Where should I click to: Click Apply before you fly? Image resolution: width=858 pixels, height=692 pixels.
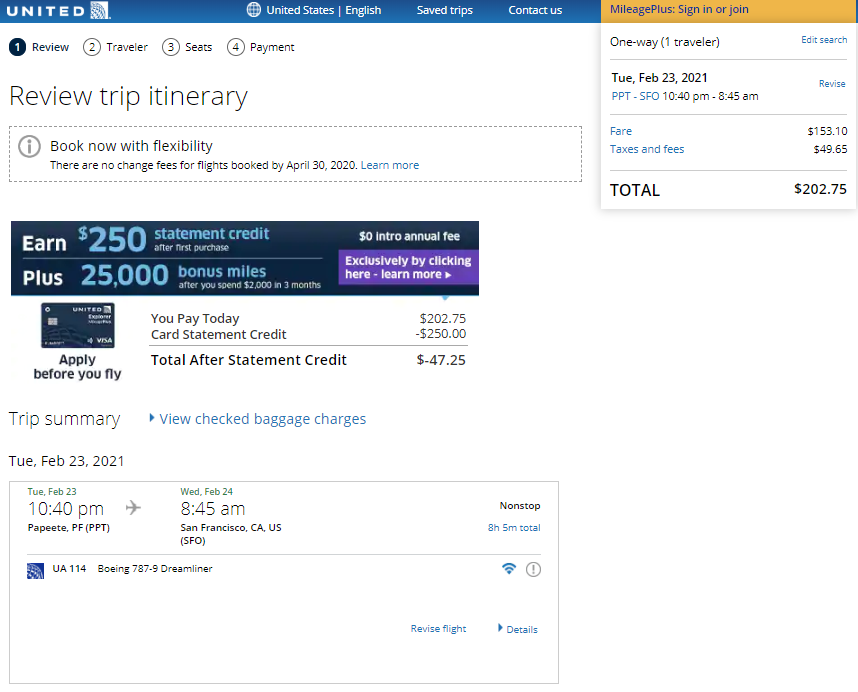pos(77,367)
